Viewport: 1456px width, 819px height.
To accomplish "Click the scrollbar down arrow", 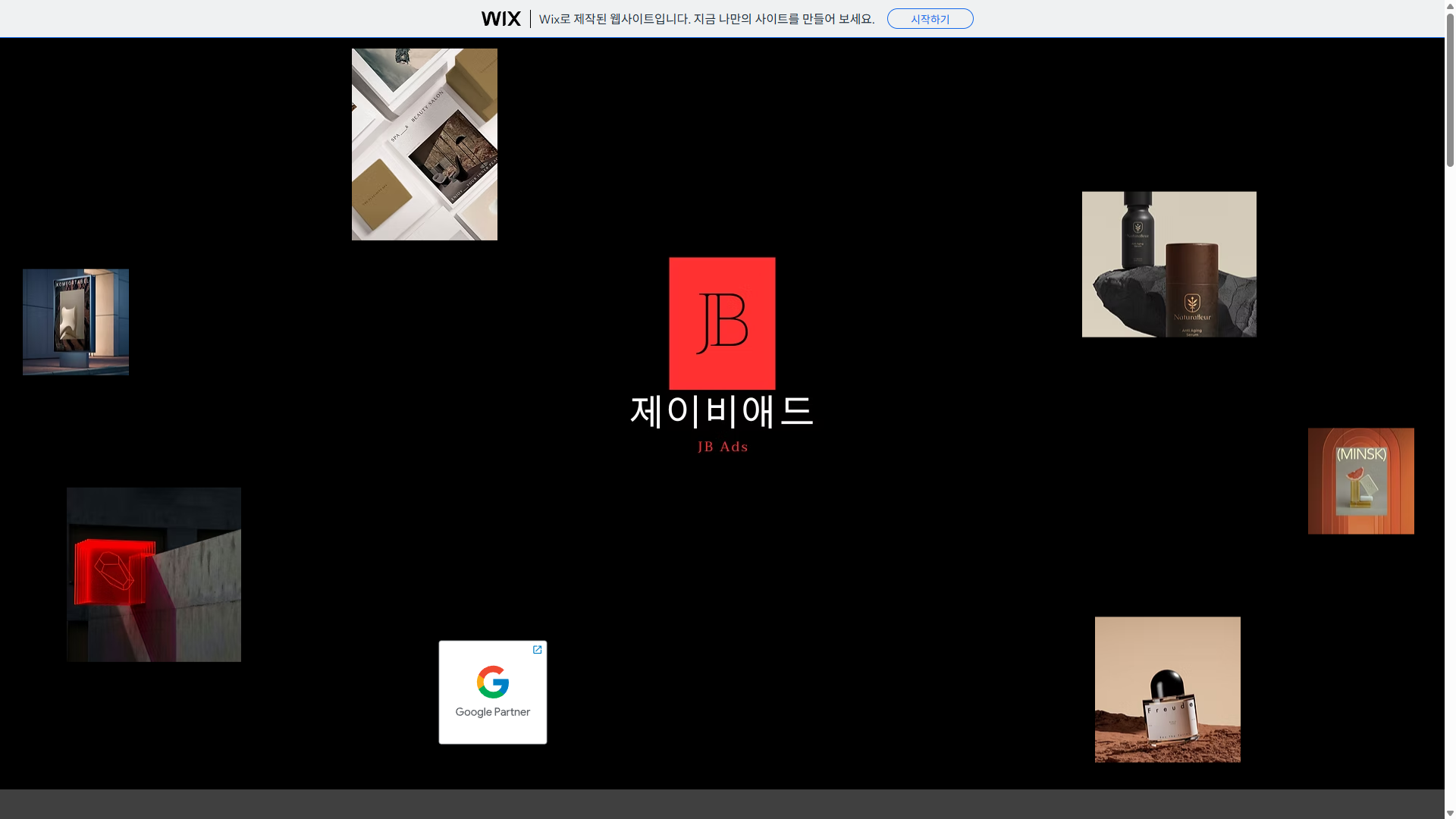I will pos(1450,813).
